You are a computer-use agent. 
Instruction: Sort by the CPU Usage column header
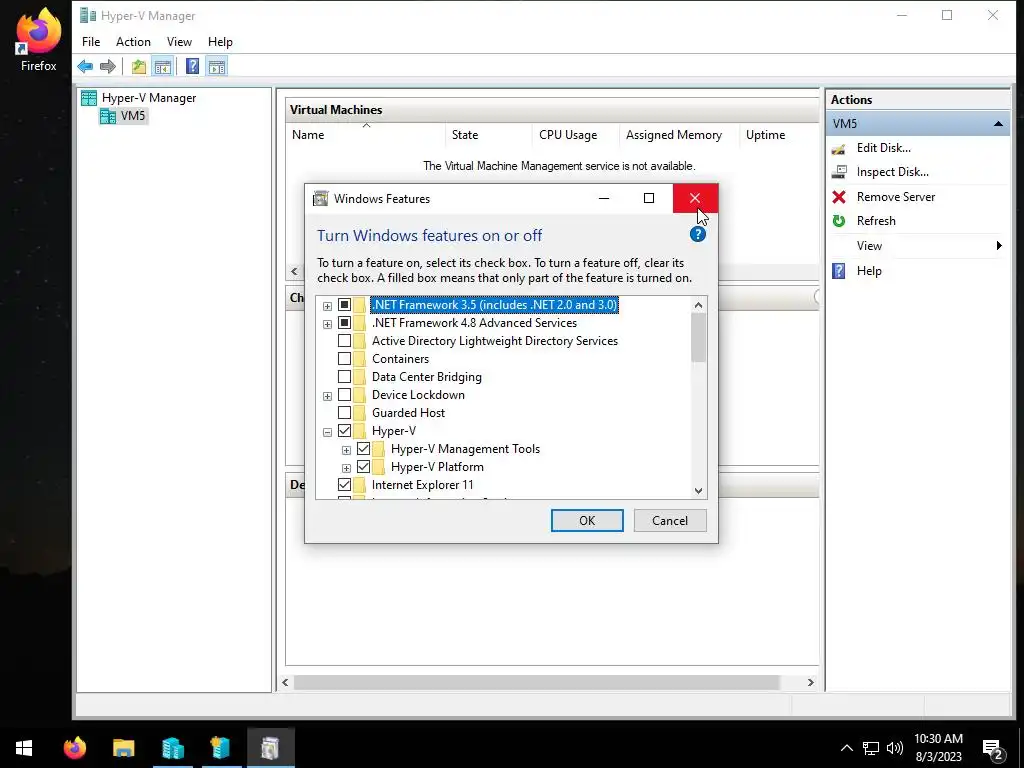tap(575, 135)
